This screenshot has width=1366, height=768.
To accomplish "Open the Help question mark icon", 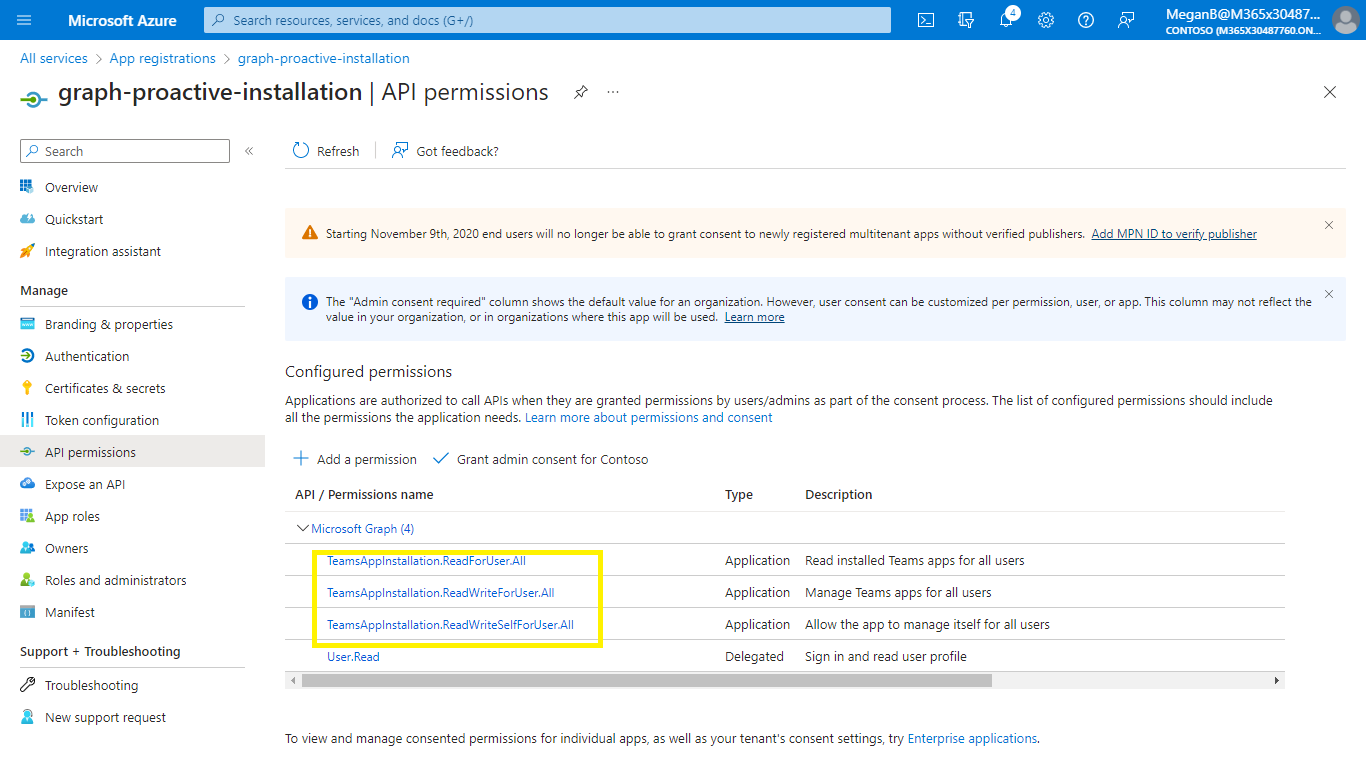I will pyautogui.click(x=1086, y=20).
